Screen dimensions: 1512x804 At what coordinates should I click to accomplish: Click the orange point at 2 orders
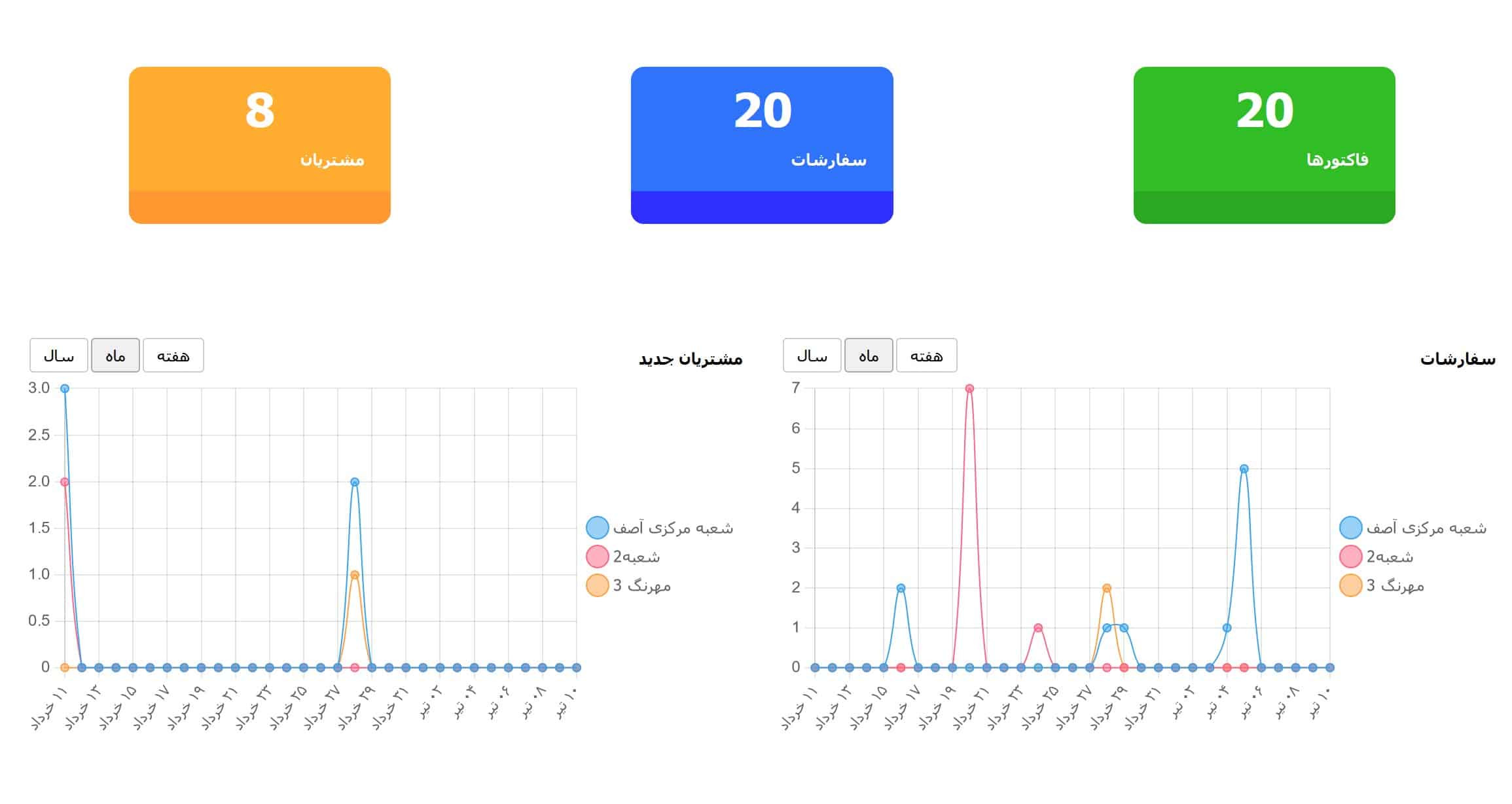coord(1107,588)
